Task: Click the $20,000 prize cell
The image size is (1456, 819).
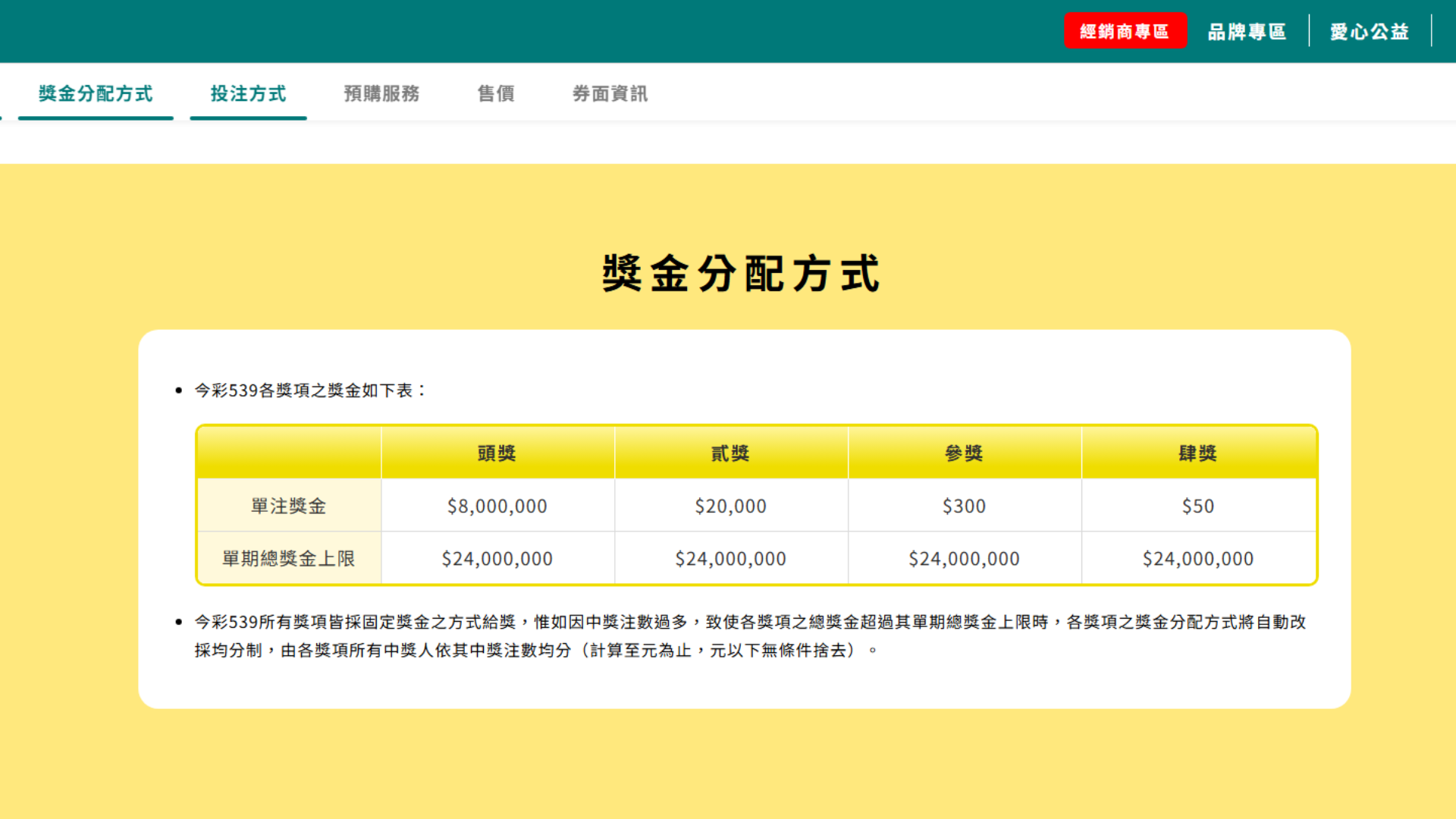Action: 731,506
